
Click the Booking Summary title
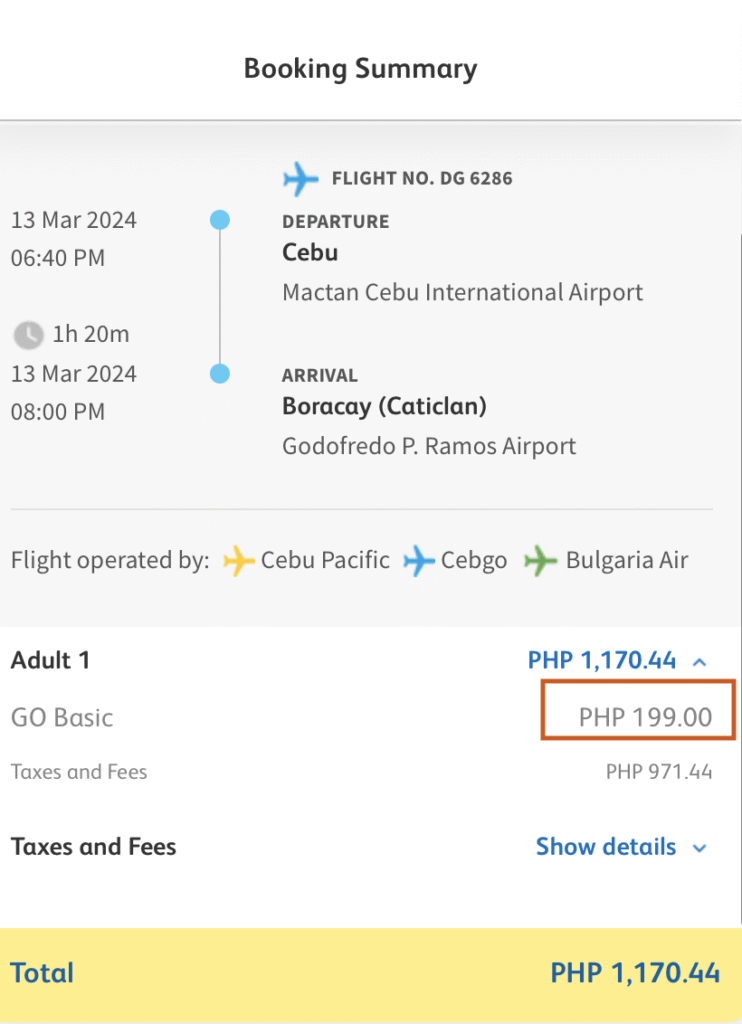(361, 69)
